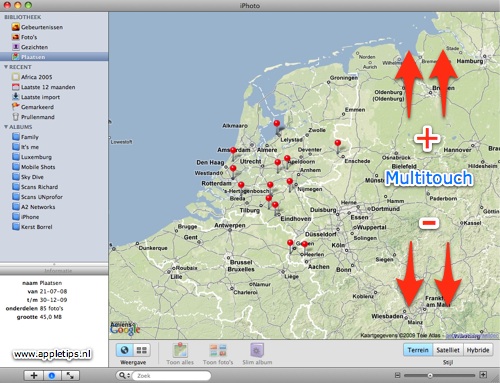Click the 'van 21-07-08' date text
Image resolution: width=500 pixels, height=383 pixels.
pyautogui.click(x=47, y=291)
